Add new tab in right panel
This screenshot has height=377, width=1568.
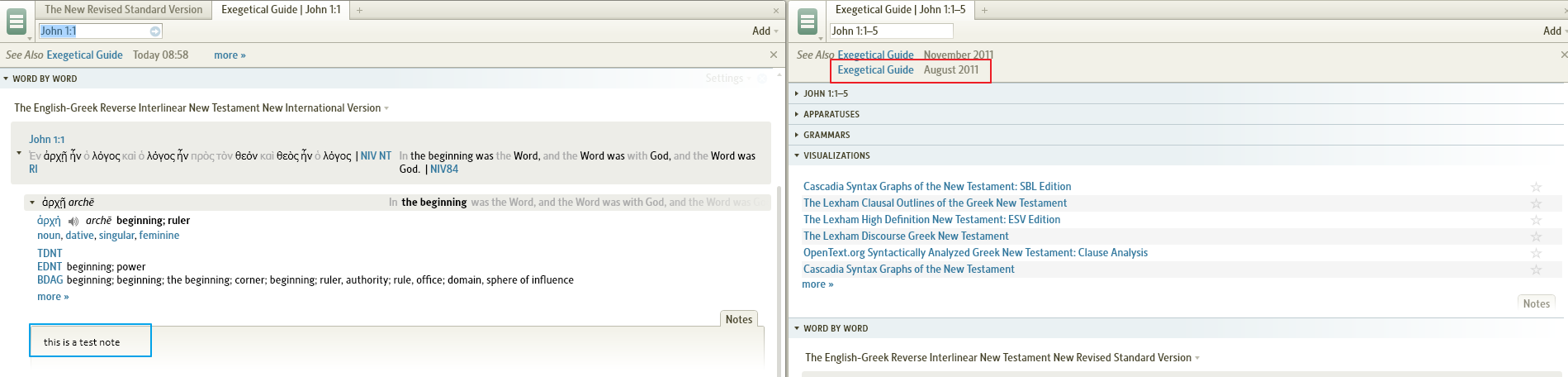point(984,10)
